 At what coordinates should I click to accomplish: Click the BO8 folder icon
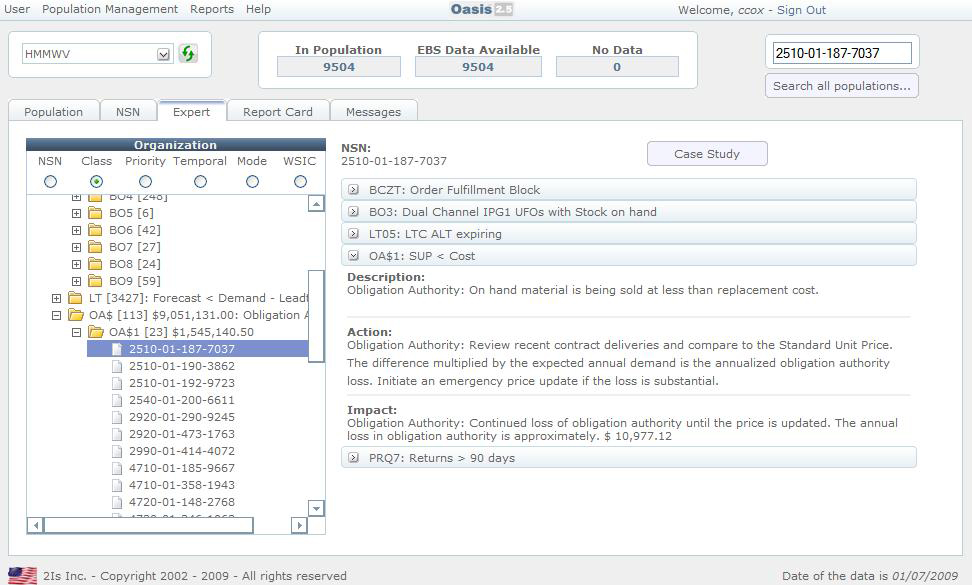point(95,264)
